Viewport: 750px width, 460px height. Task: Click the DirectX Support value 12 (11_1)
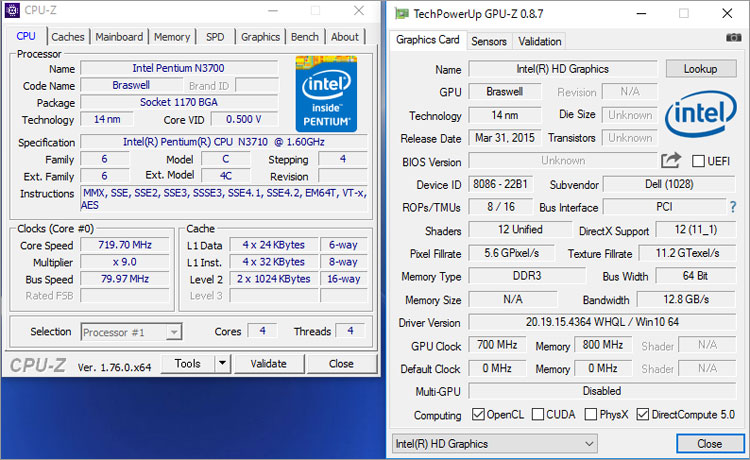695,230
